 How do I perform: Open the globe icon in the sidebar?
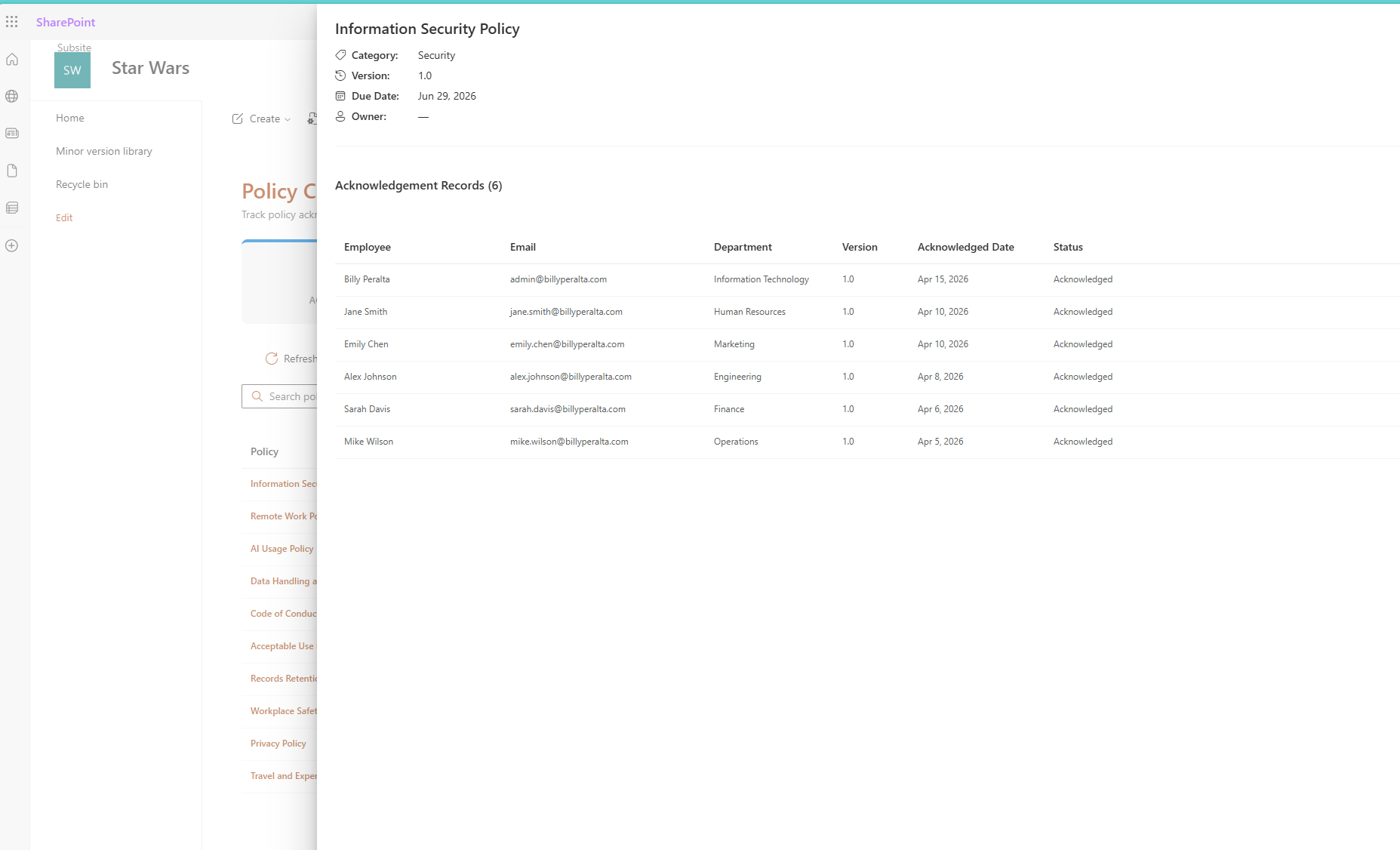pos(11,96)
